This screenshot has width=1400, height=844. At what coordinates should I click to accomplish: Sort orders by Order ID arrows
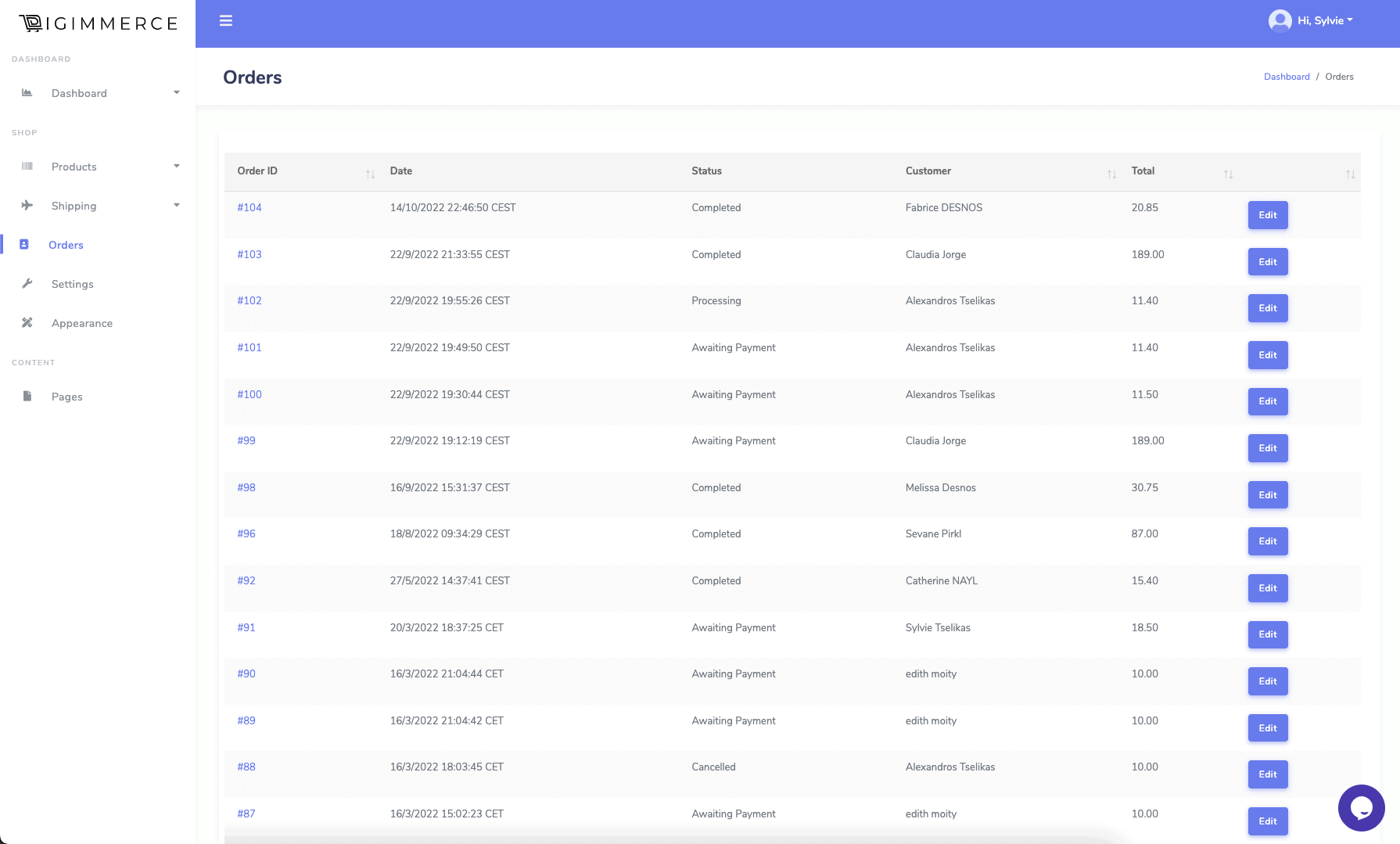coord(370,174)
